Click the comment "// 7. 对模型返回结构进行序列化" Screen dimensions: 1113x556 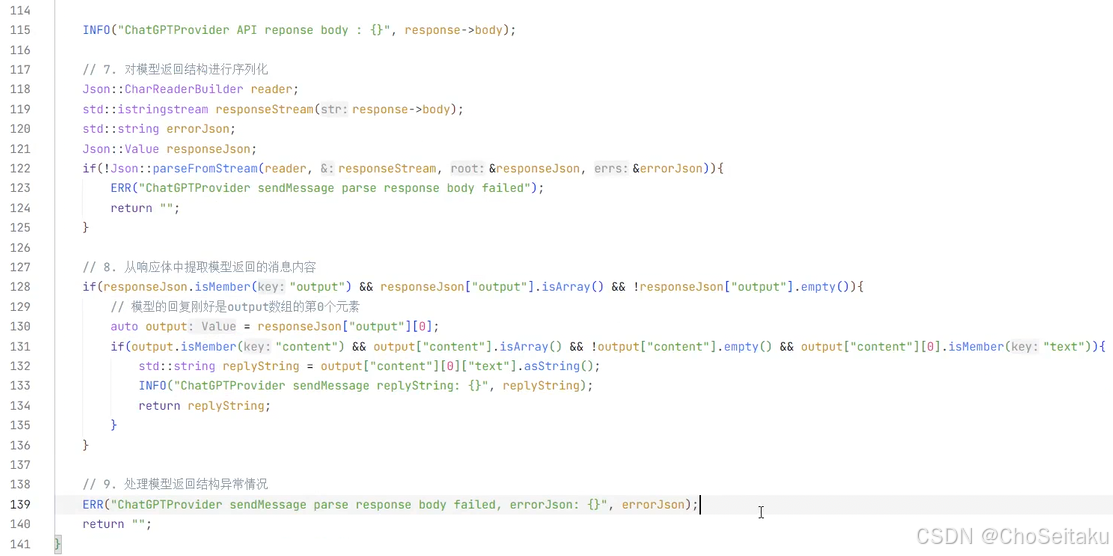pyautogui.click(x=175, y=70)
